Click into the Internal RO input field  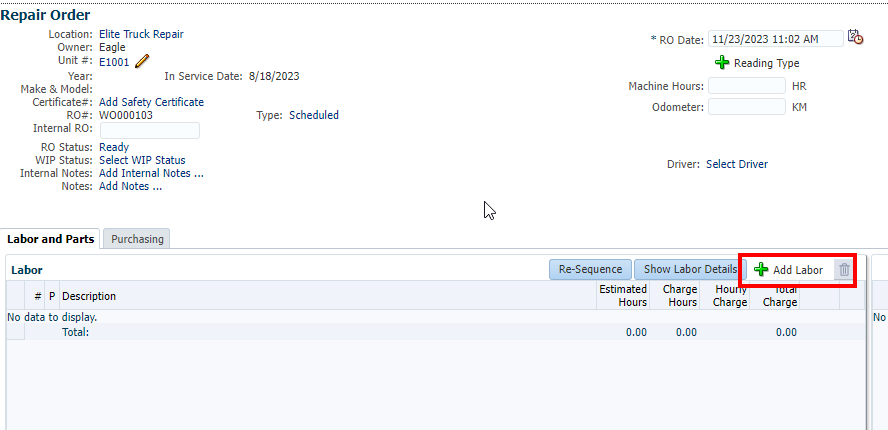150,130
